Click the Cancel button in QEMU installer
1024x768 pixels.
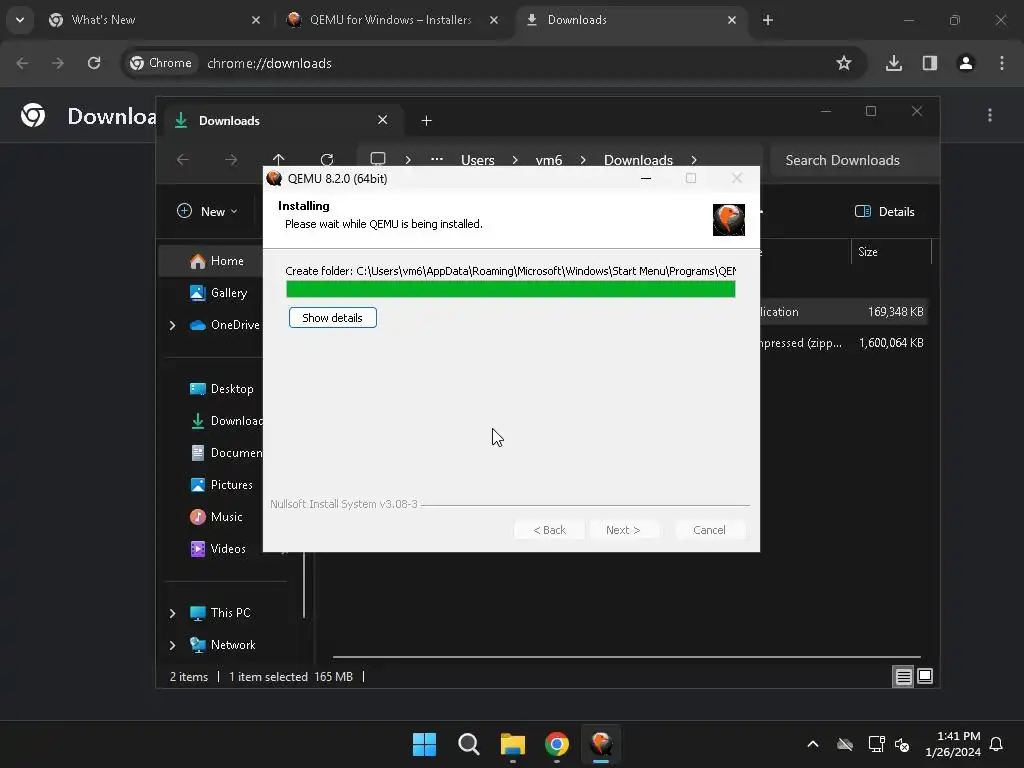coord(709,530)
